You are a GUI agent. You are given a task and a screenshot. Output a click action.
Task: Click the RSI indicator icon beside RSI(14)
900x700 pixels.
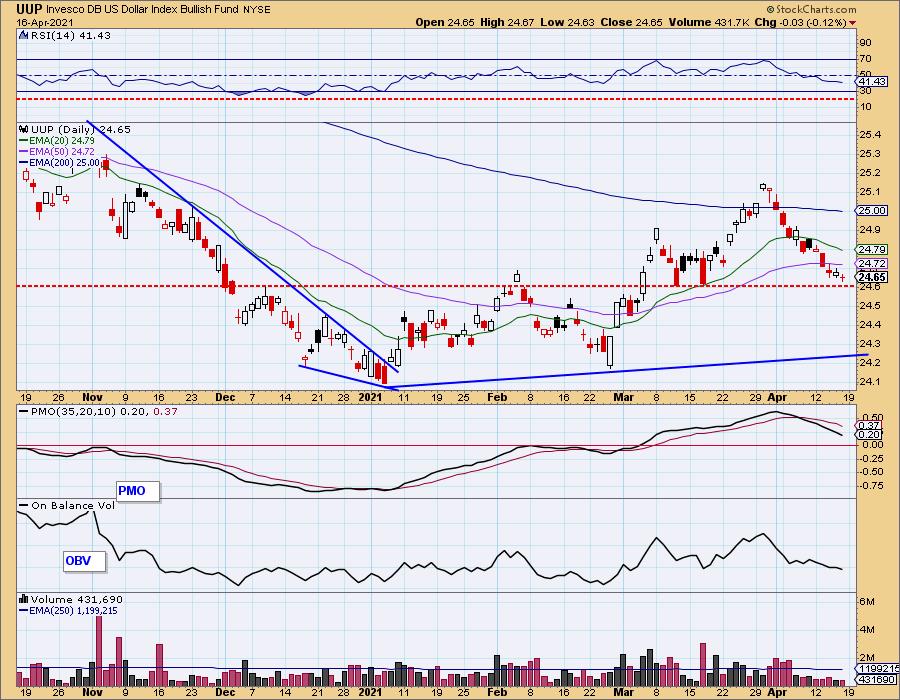pyautogui.click(x=24, y=35)
